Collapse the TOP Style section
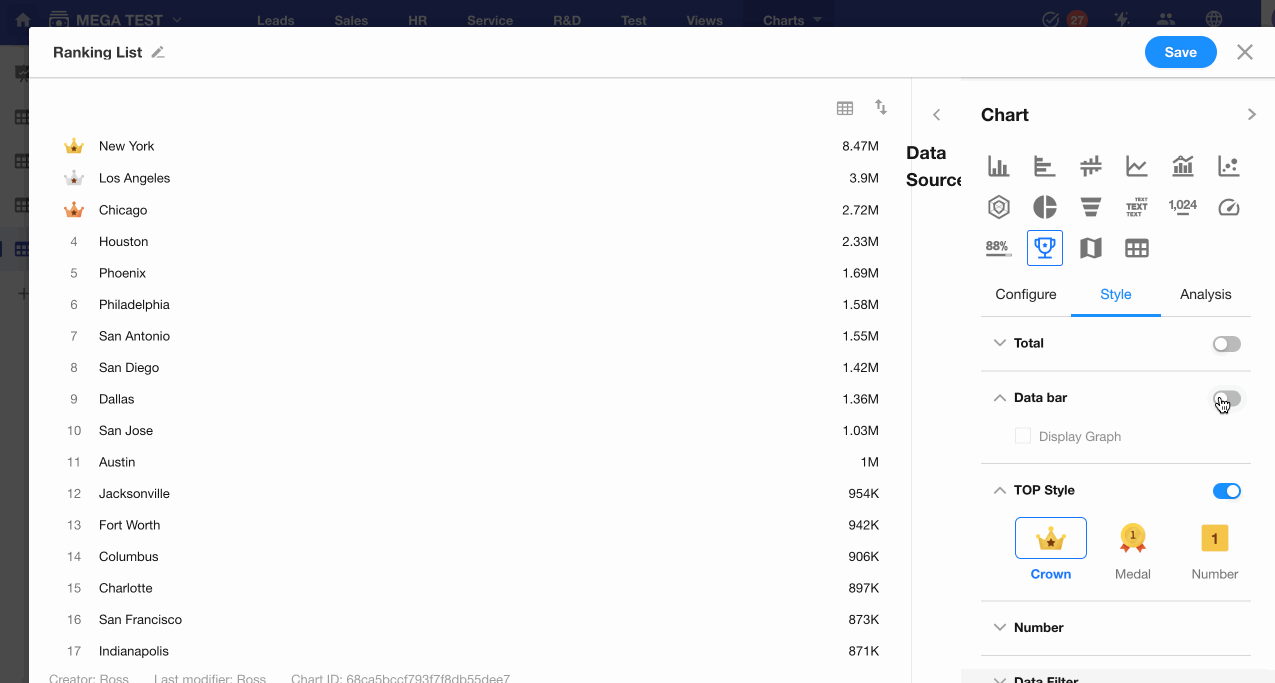This screenshot has width=1275, height=683. coord(1000,490)
